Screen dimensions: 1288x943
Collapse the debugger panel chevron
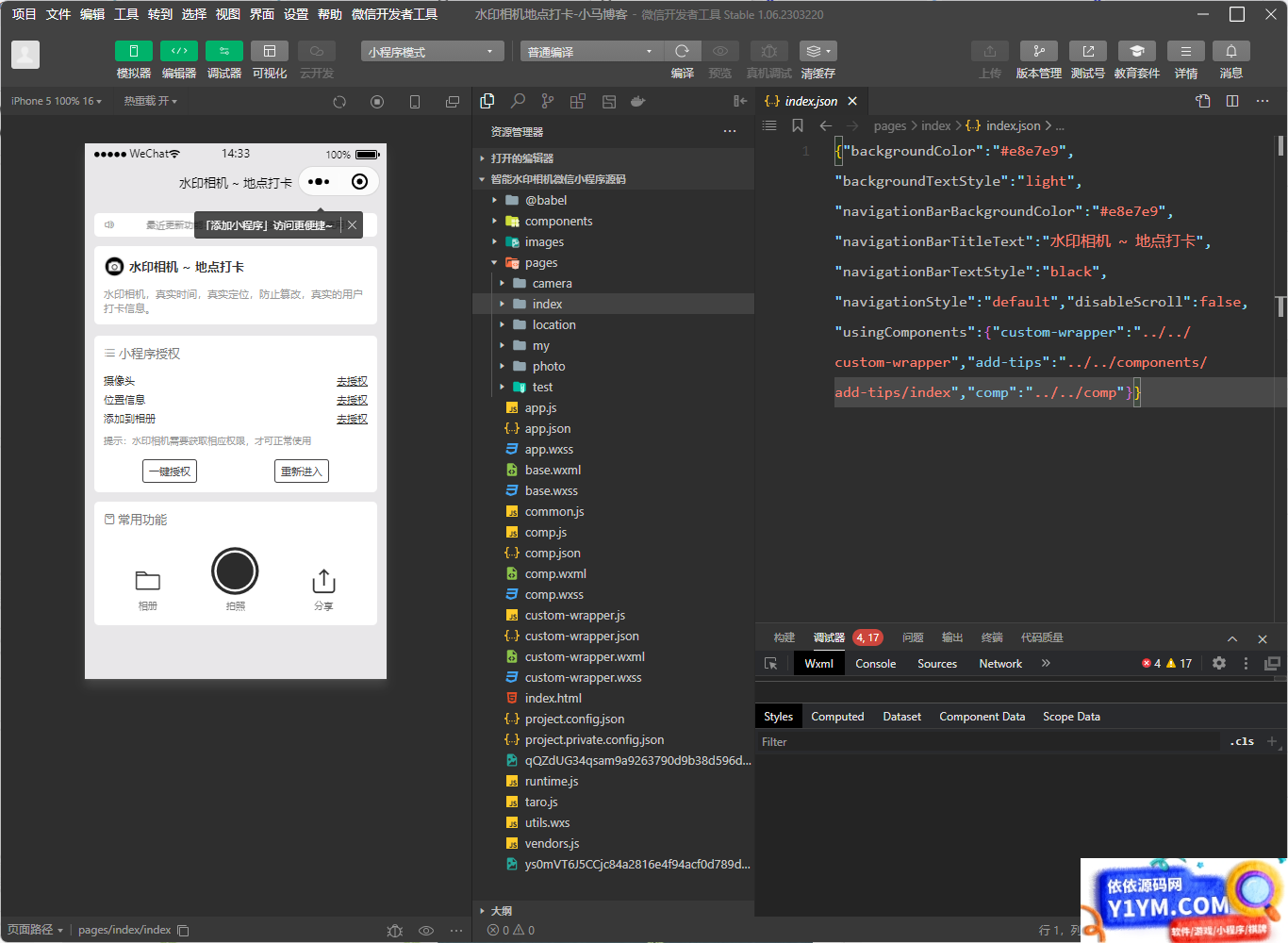coord(1232,638)
